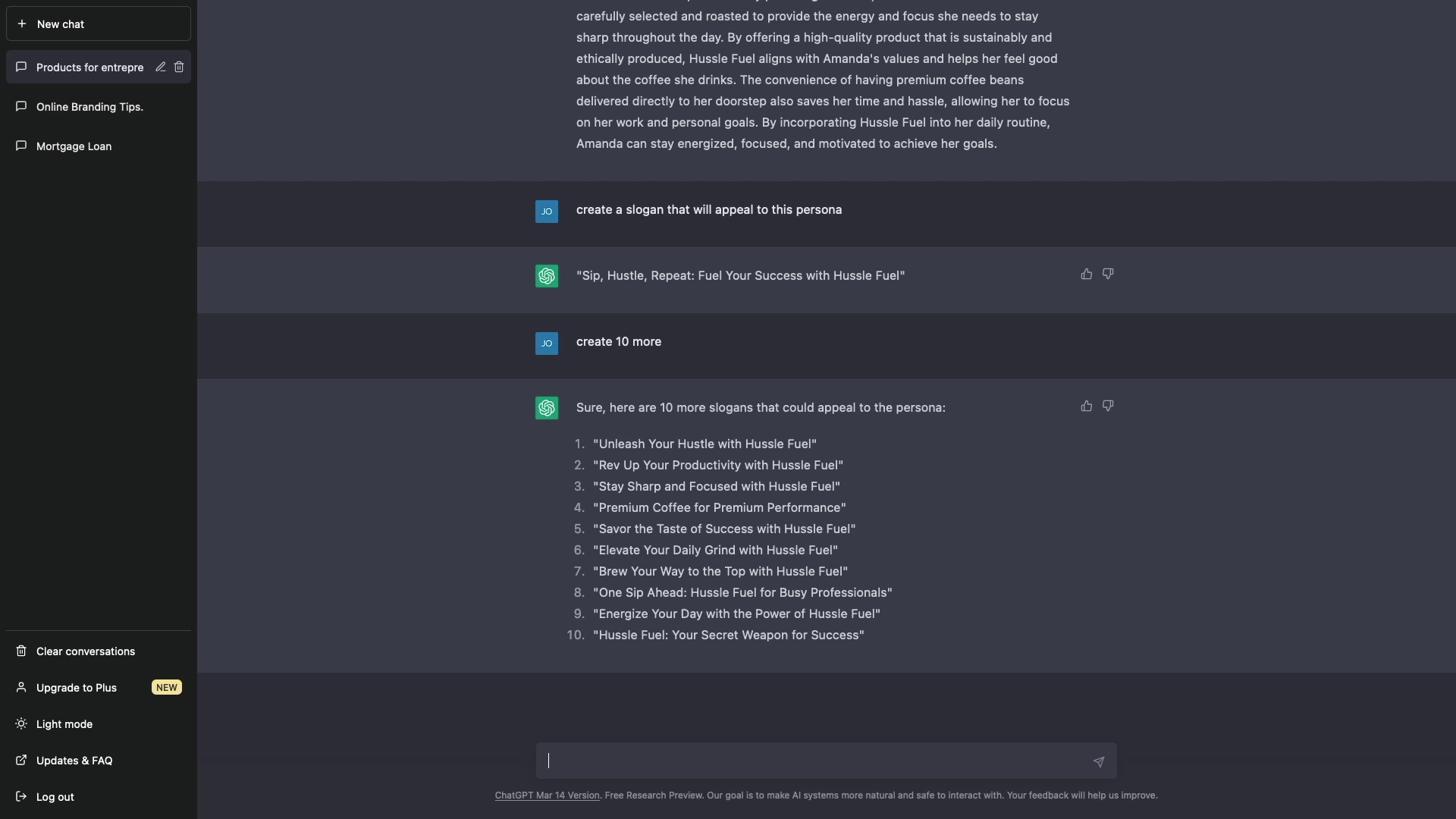Click the user avatar beside create 10 more
This screenshot has height=819, width=1456.
coord(547,343)
